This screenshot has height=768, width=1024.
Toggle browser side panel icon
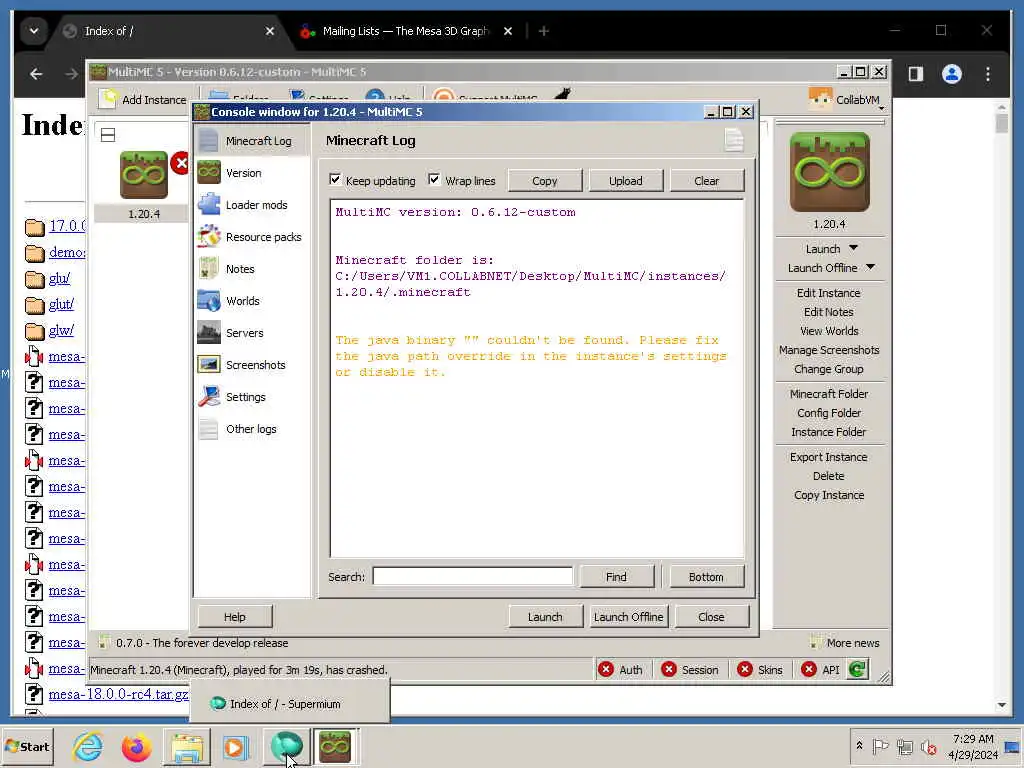tap(916, 74)
